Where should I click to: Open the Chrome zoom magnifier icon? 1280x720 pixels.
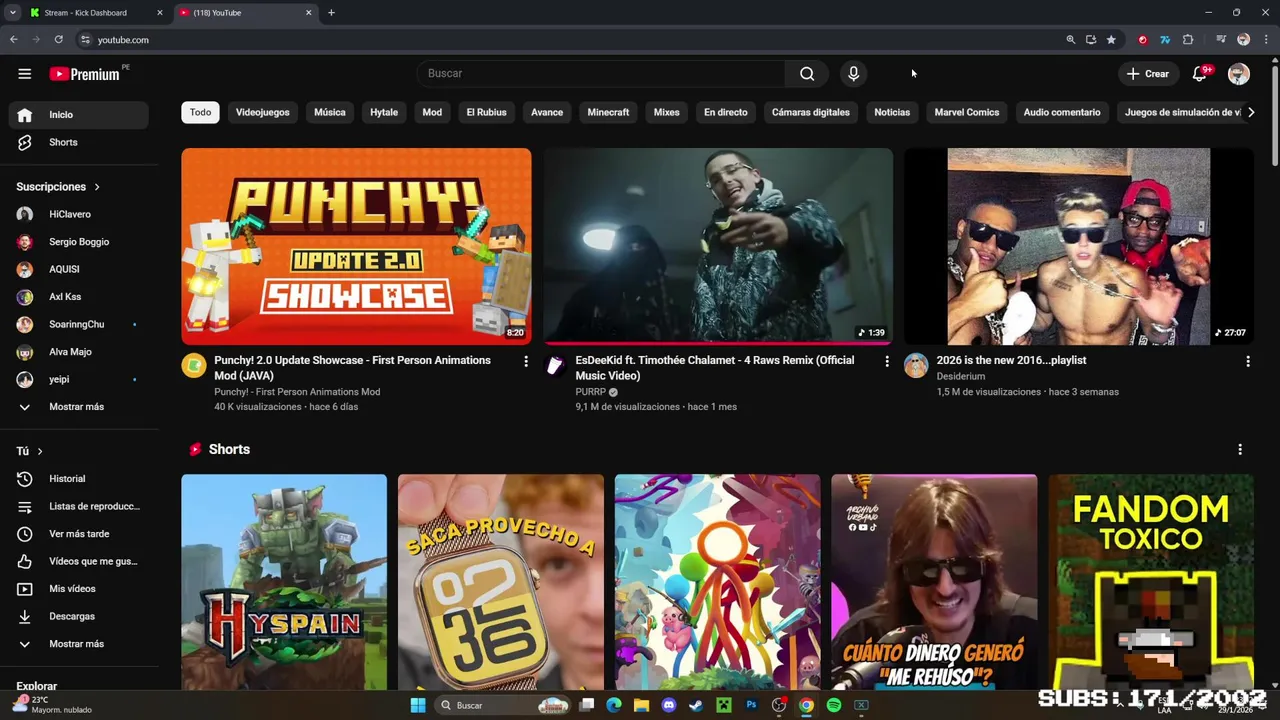tap(1070, 40)
